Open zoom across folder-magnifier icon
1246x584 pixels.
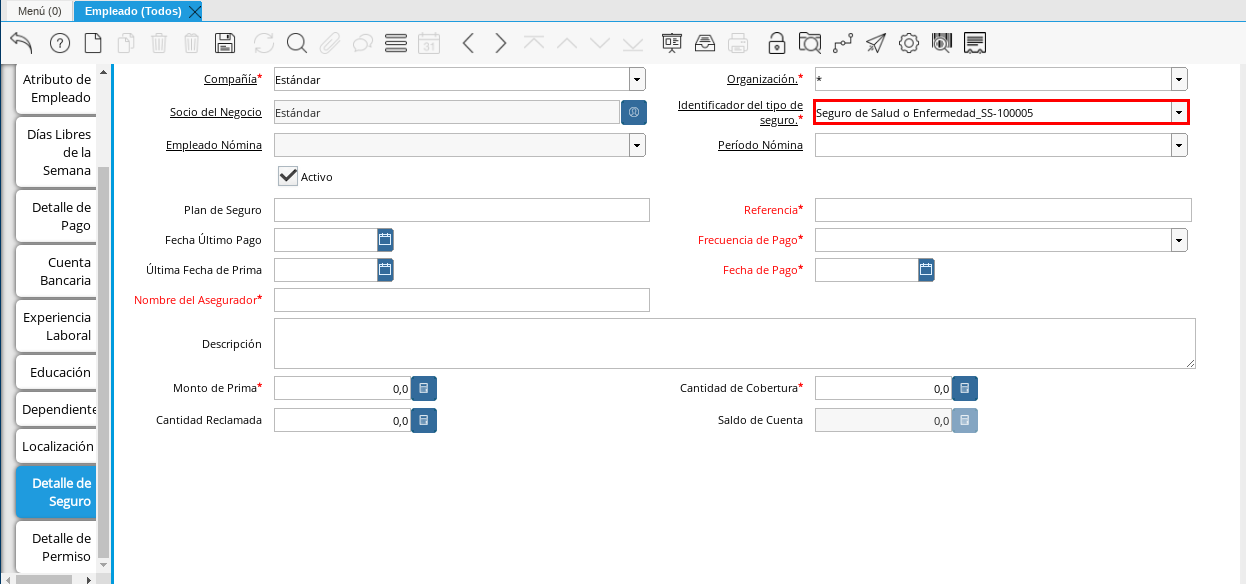pyautogui.click(x=810, y=43)
